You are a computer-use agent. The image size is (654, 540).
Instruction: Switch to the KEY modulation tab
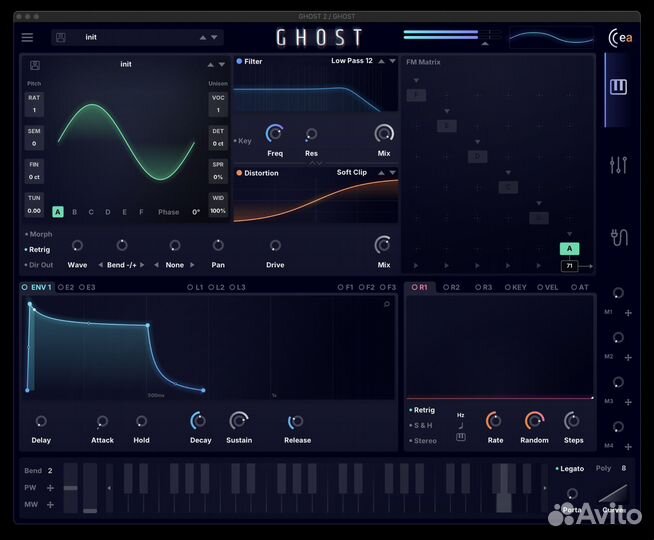point(516,287)
